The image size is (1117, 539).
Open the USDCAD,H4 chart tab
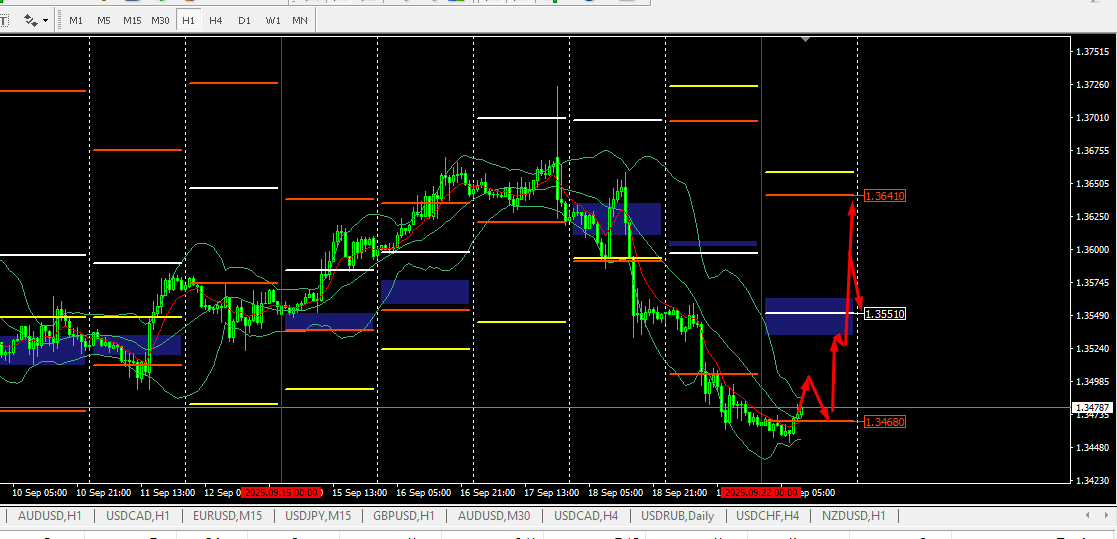[x=586, y=516]
